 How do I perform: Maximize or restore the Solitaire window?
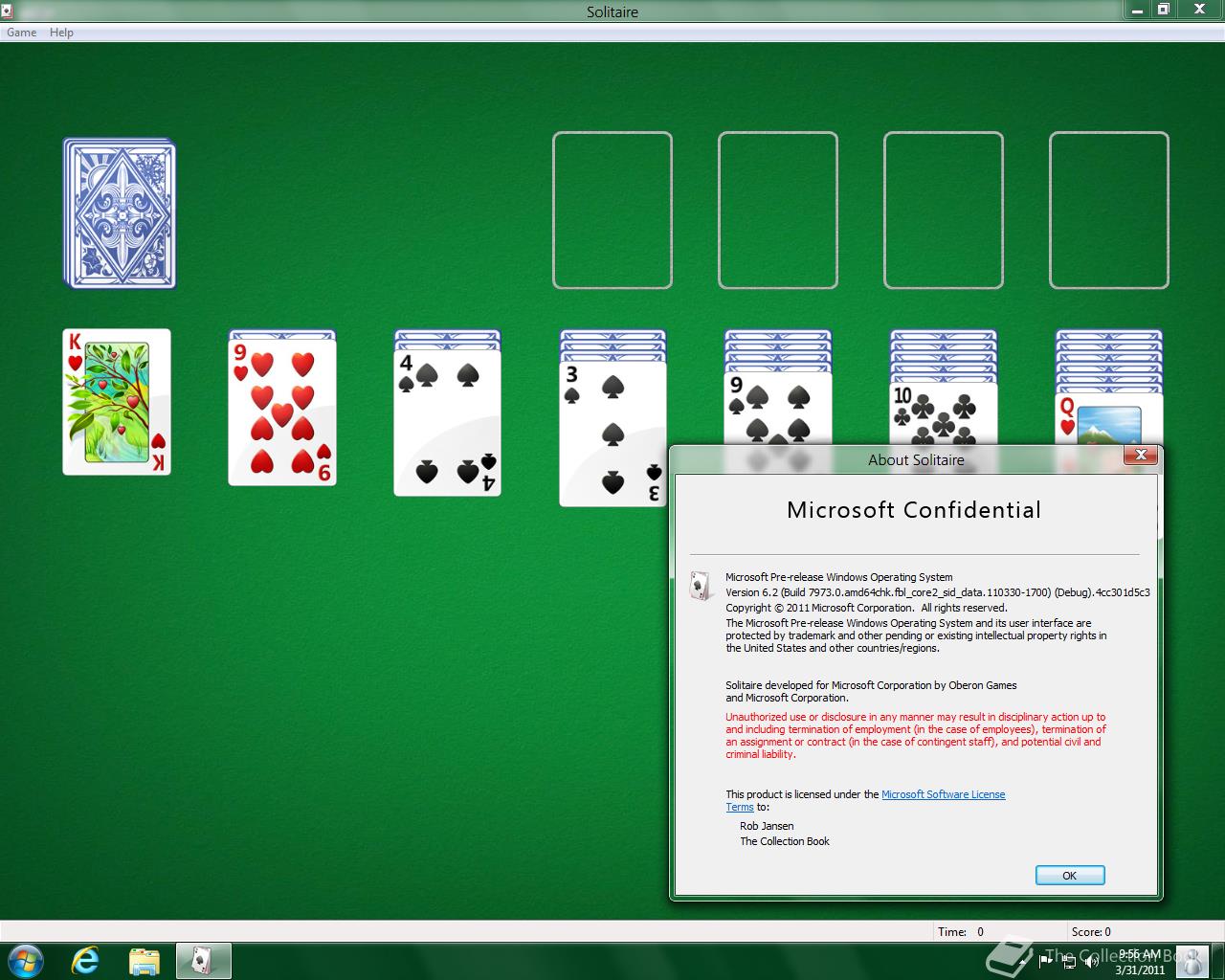[1164, 9]
